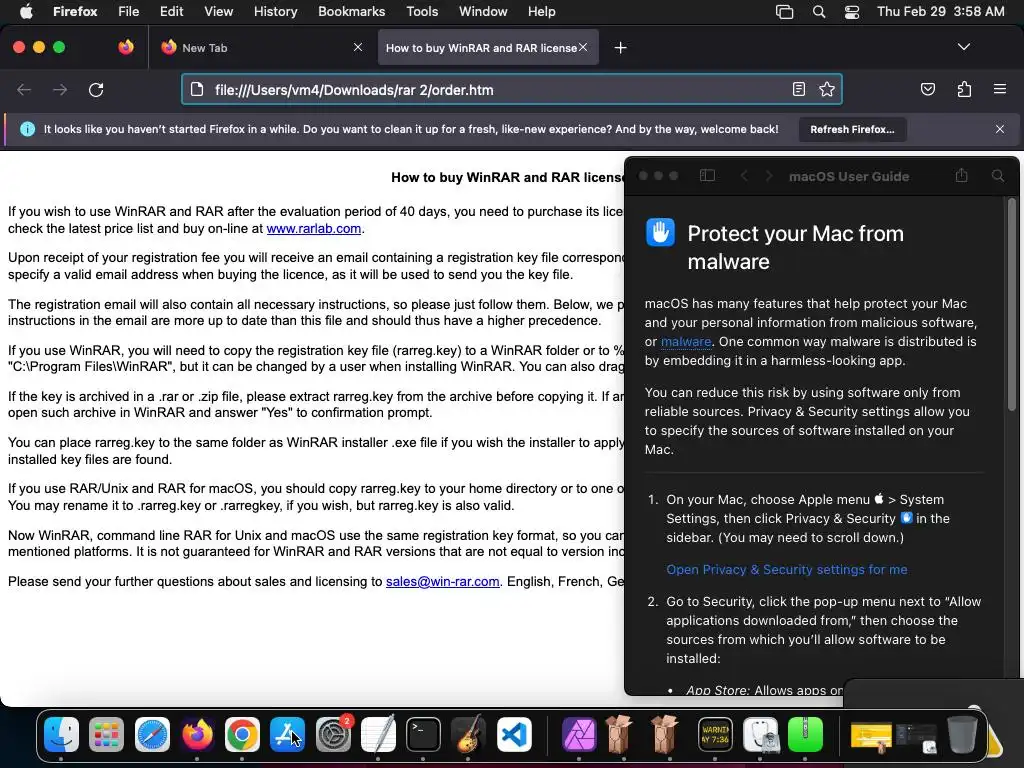The image size is (1024, 768).
Task: Launch Visual Studio Code from the Dock
Action: click(514, 735)
